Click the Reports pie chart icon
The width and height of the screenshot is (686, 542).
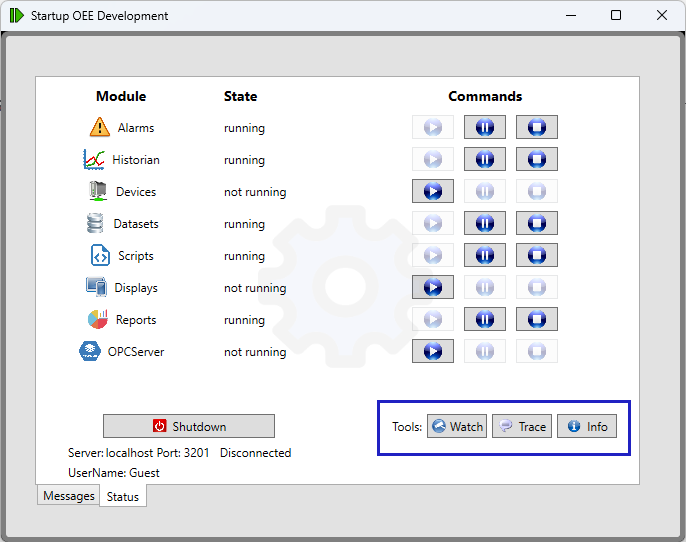click(x=98, y=319)
